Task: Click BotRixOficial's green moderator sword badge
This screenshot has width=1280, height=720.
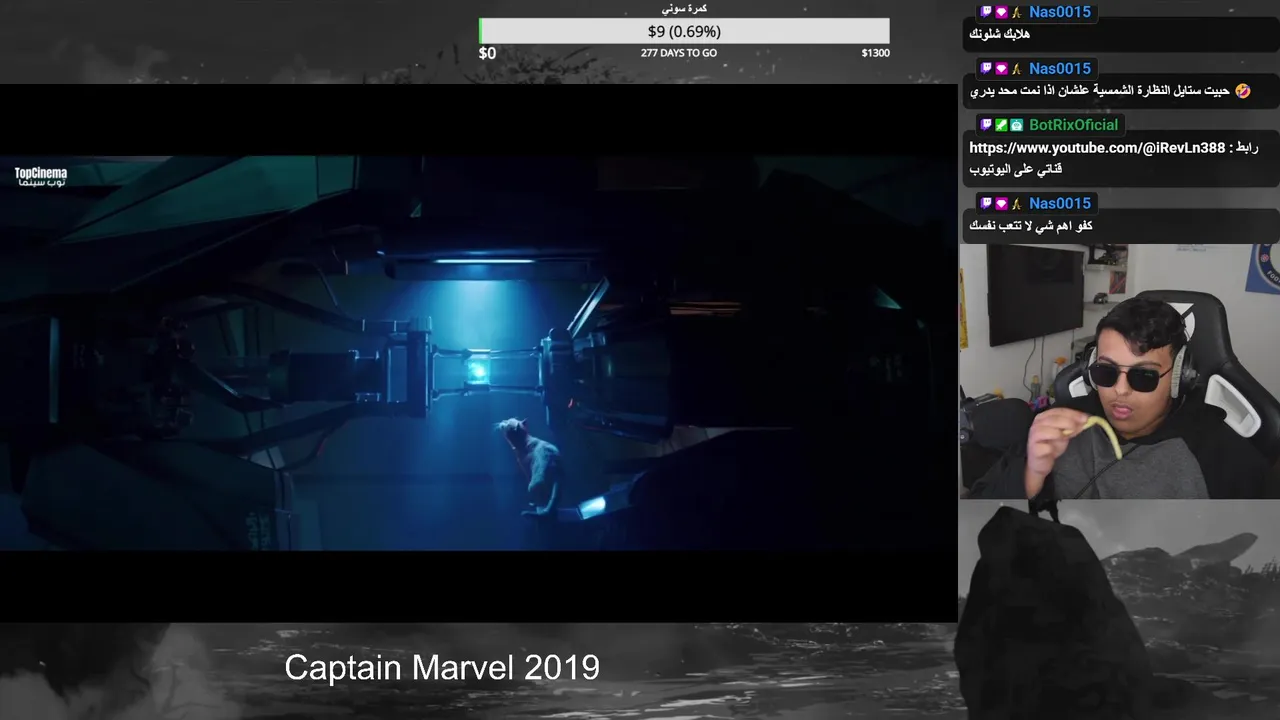Action: tap(1001, 125)
